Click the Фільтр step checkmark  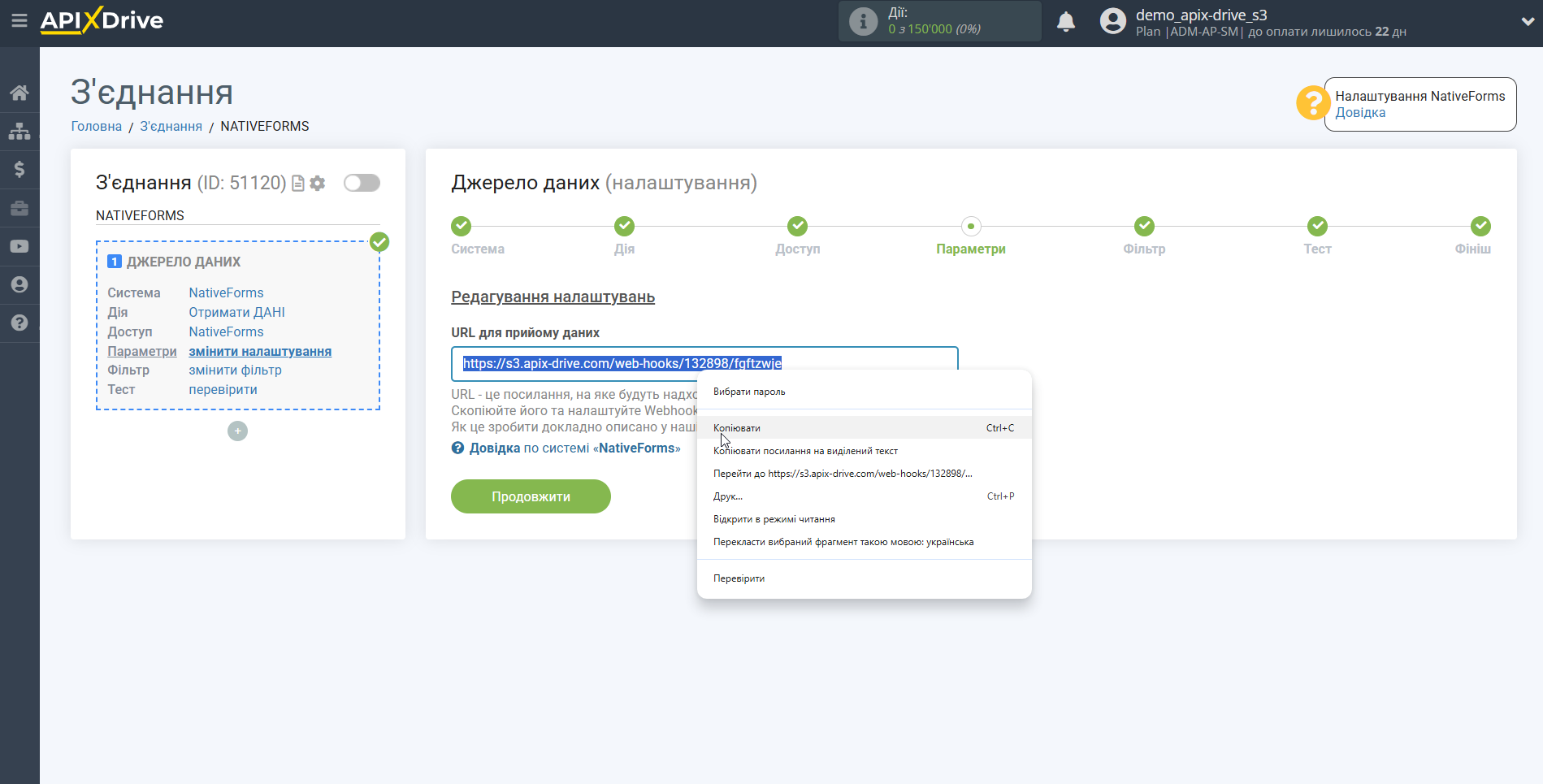tap(1144, 226)
